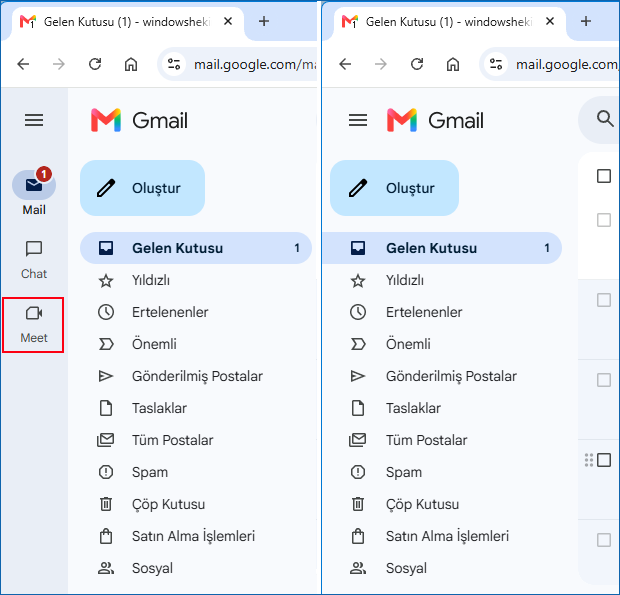Screen dimensions: 620x595
Task: Click the drag handle dots beside message checkbox
Action: tap(589, 460)
